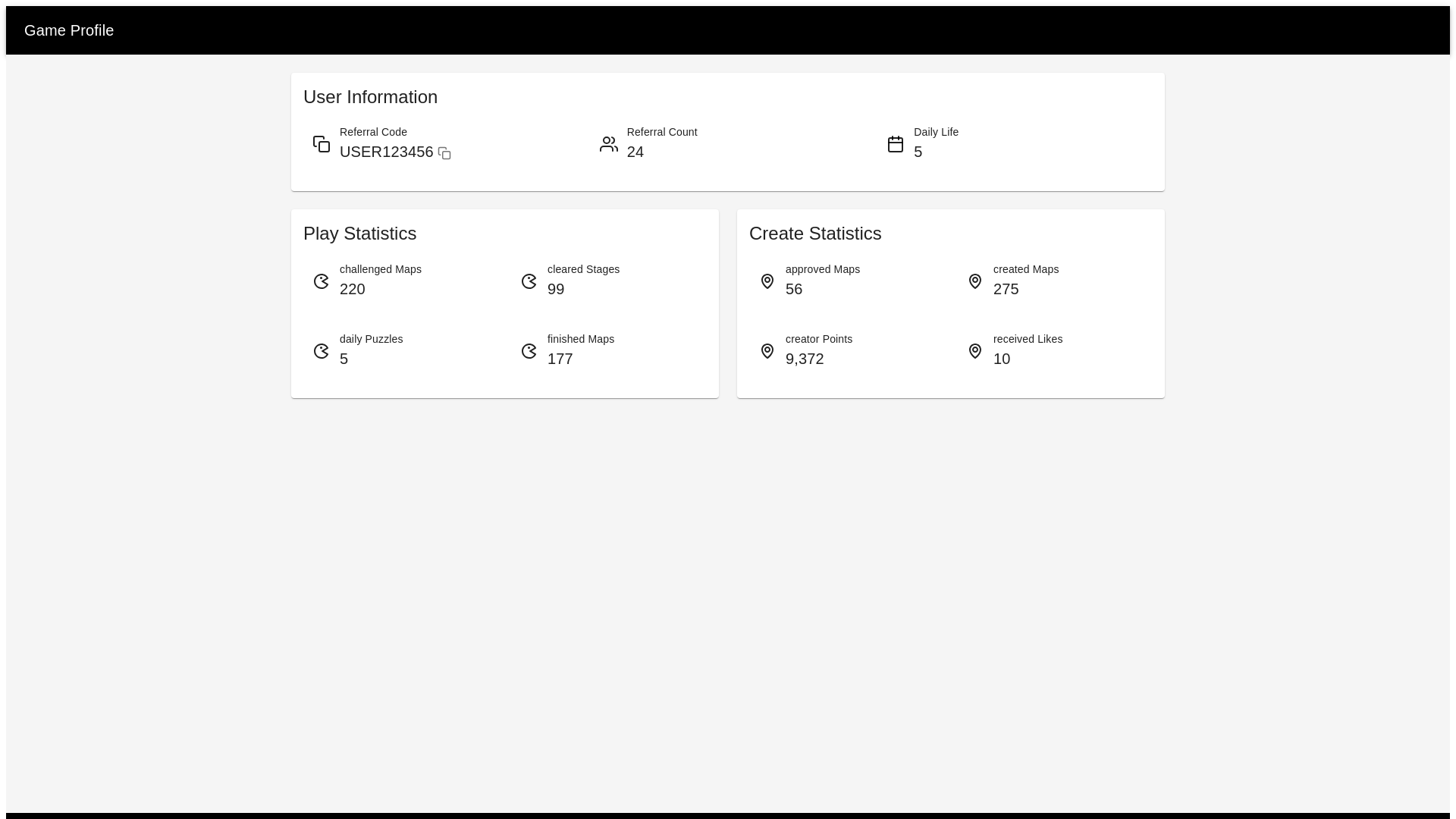Click the copy icon next to USER123456
Viewport: 1456px width, 819px height.
444,152
